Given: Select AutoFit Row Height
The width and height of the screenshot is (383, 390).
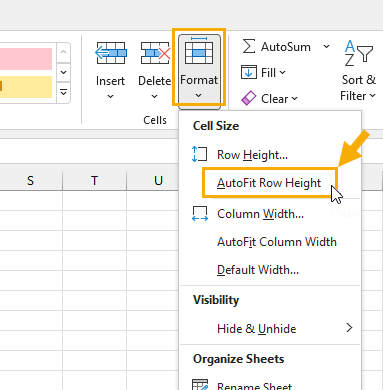Looking at the screenshot, I should [x=269, y=183].
